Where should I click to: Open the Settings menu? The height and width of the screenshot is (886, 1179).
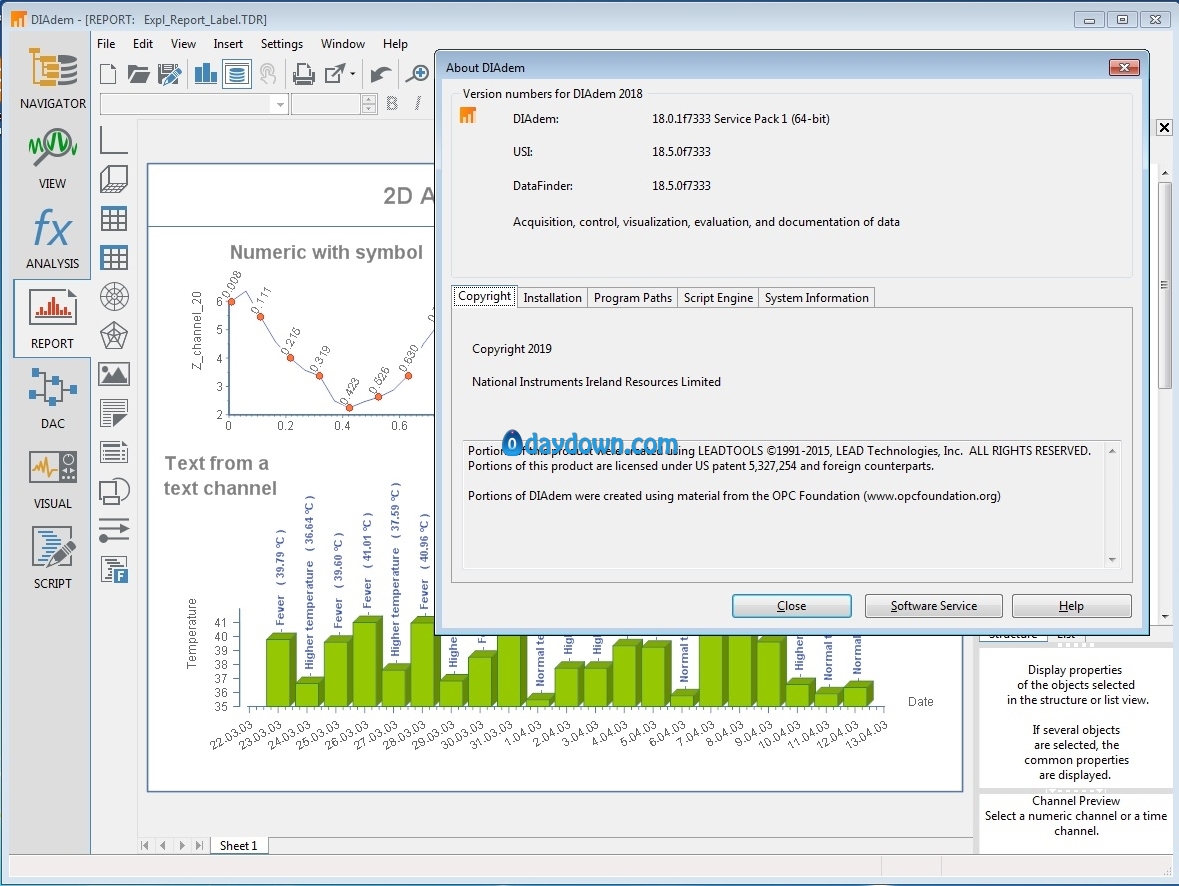(282, 44)
